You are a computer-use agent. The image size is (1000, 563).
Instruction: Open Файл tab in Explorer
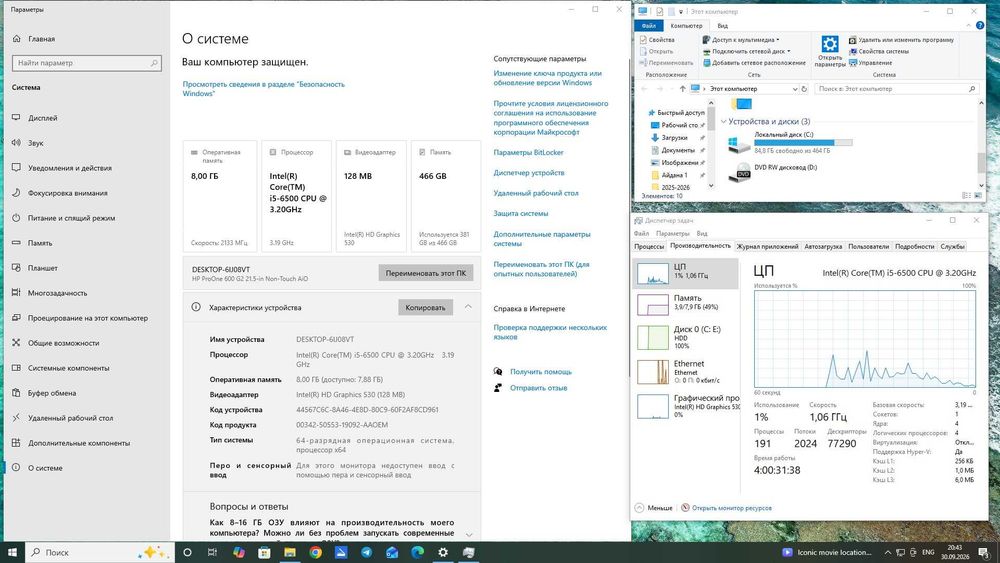pyautogui.click(x=649, y=26)
